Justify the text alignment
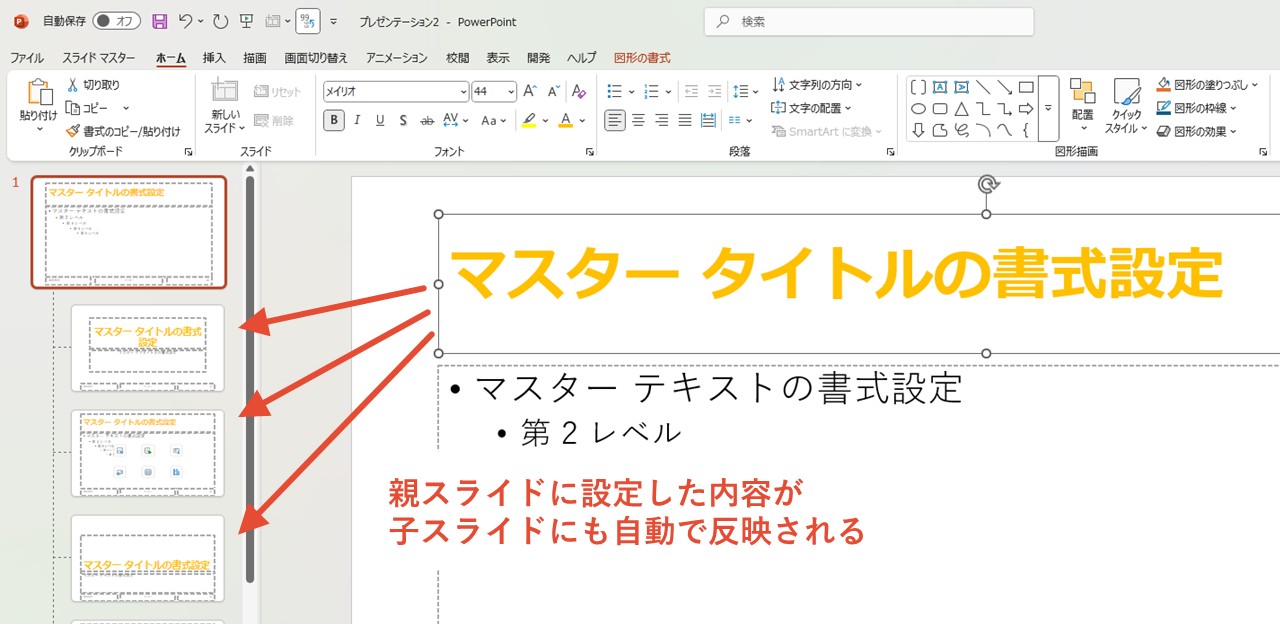Viewport: 1280px width, 624px height. tap(685, 120)
